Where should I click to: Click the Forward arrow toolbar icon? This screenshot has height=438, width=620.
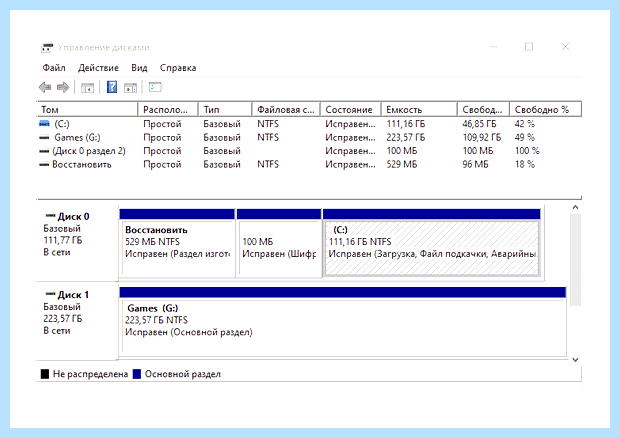click(63, 87)
